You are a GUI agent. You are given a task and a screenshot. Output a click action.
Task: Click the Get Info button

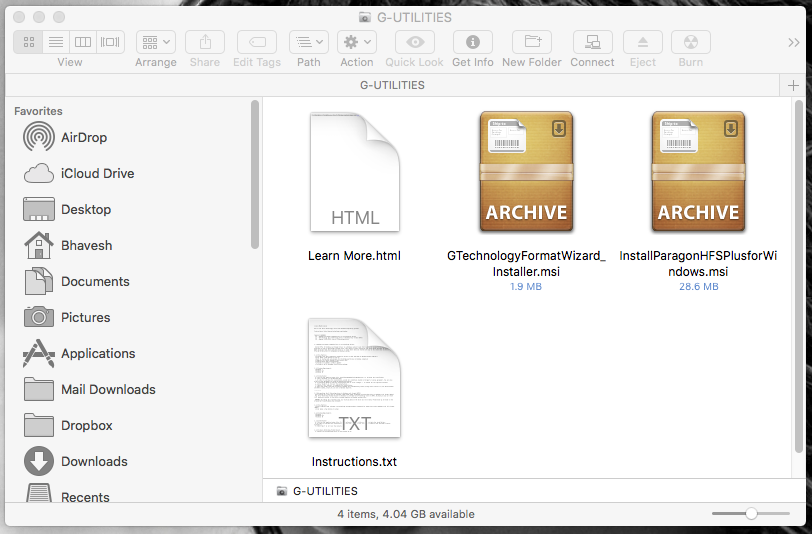(473, 42)
